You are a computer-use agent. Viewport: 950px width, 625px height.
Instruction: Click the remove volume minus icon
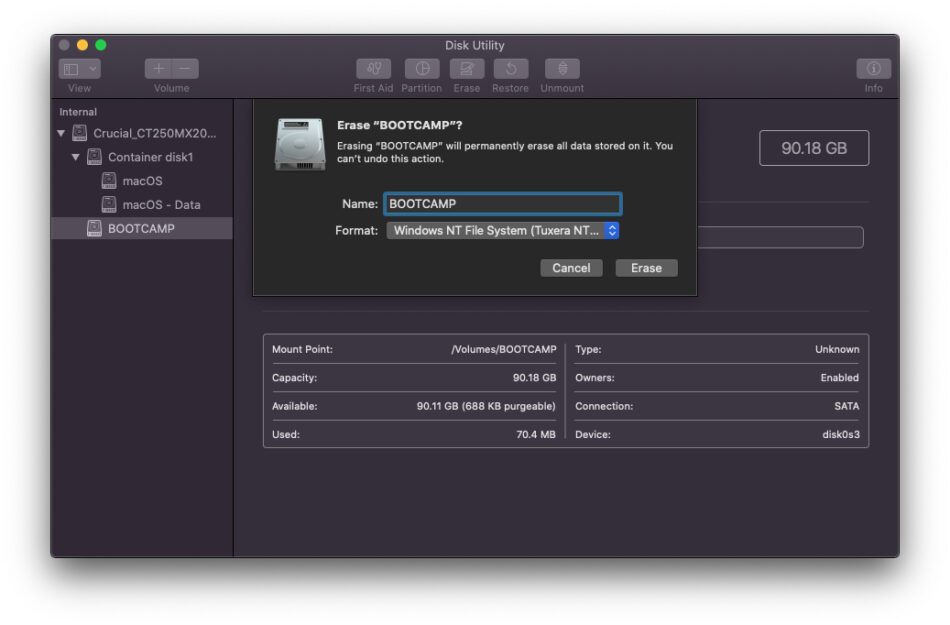[185, 69]
